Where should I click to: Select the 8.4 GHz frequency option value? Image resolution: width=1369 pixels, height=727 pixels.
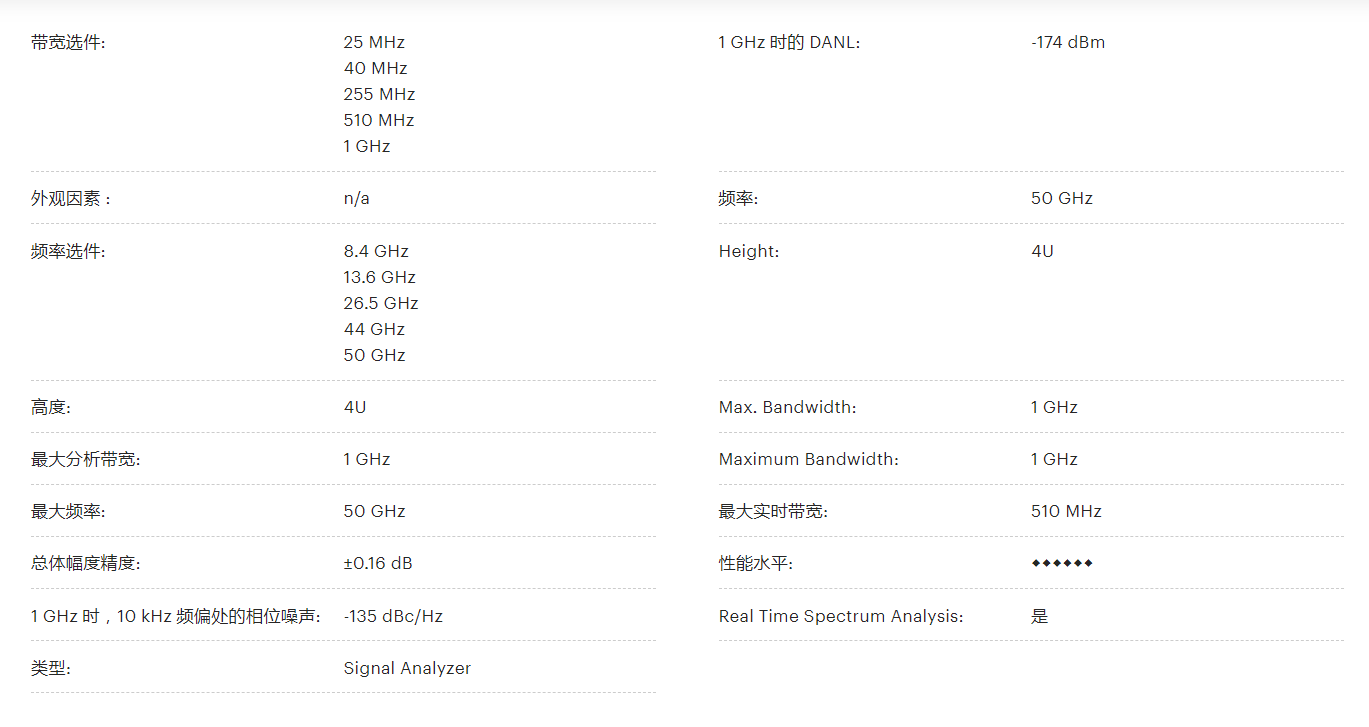click(376, 251)
